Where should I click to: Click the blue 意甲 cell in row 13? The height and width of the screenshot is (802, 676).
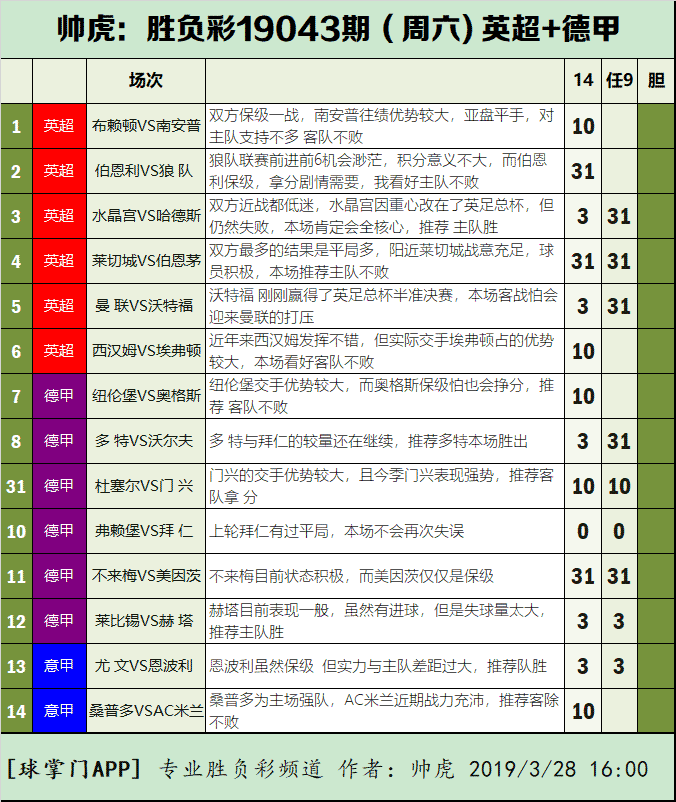coord(59,666)
